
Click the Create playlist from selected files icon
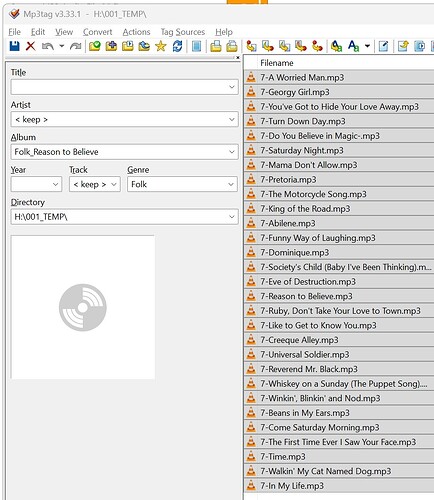pos(232,46)
